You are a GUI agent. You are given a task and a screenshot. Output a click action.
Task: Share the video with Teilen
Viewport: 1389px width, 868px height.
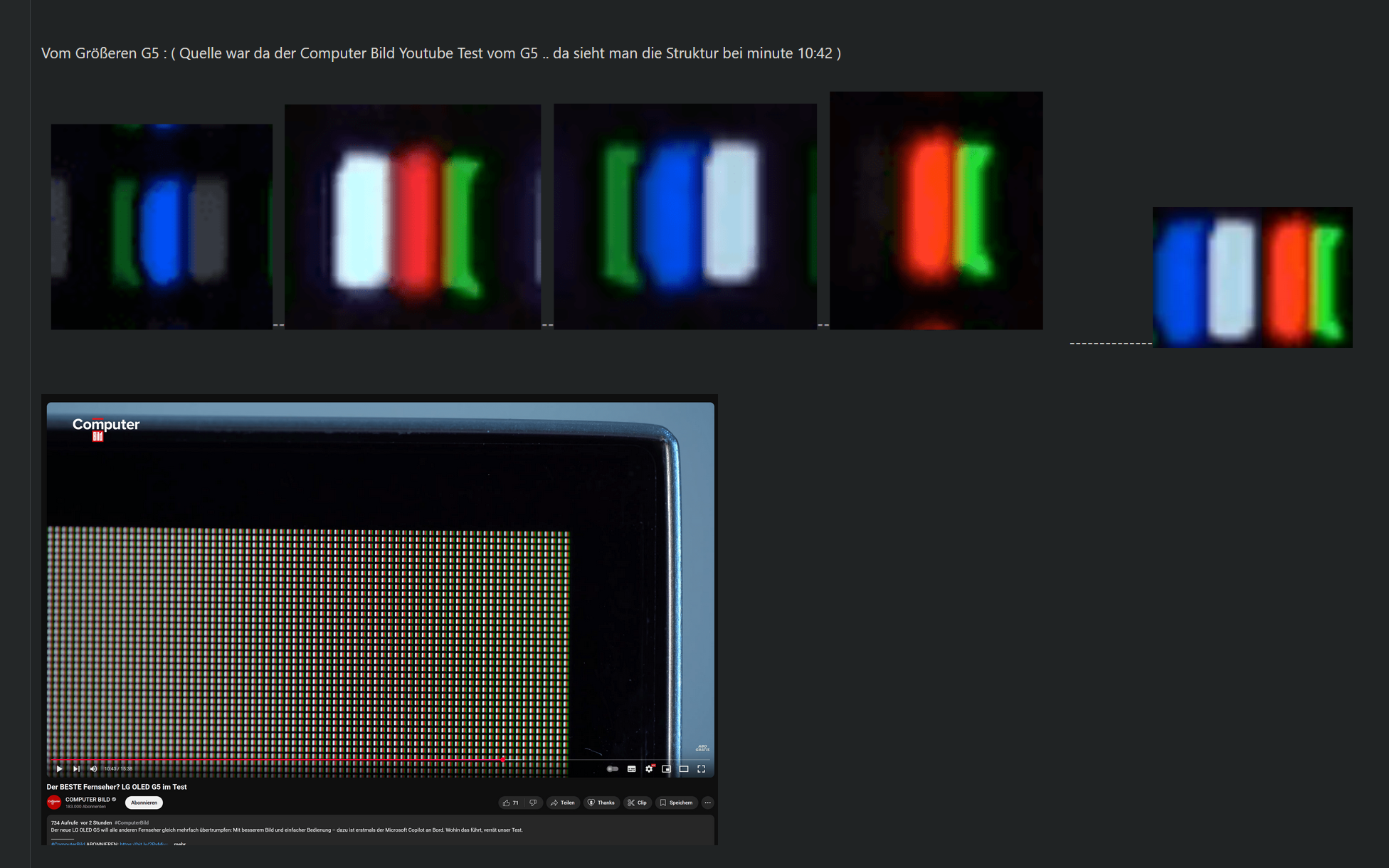[563, 803]
